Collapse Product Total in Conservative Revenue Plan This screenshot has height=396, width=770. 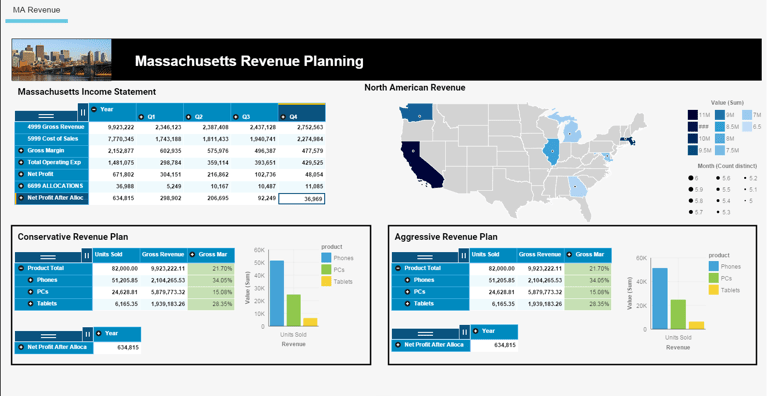(21, 268)
